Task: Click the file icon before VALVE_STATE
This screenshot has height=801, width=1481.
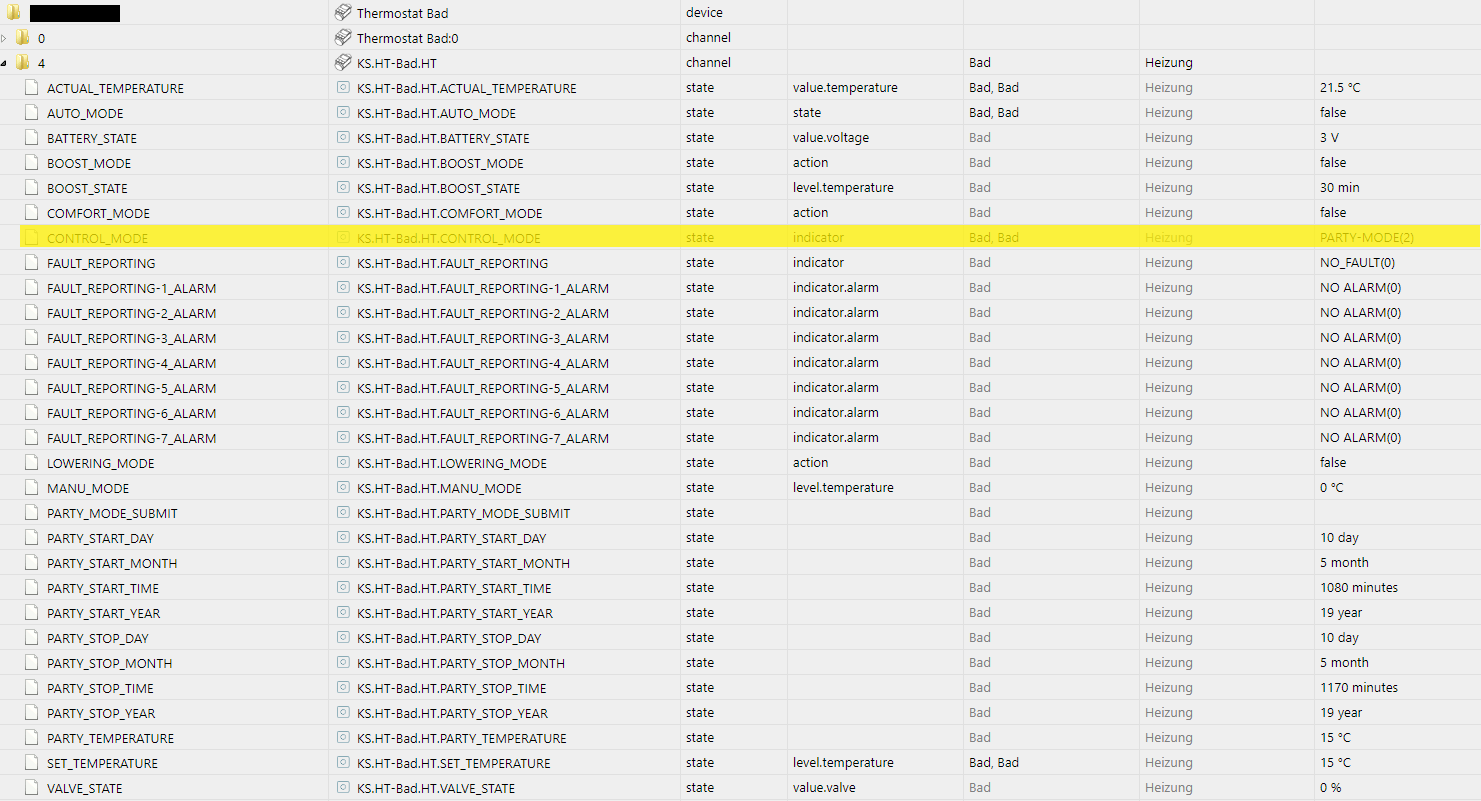Action: coord(30,788)
